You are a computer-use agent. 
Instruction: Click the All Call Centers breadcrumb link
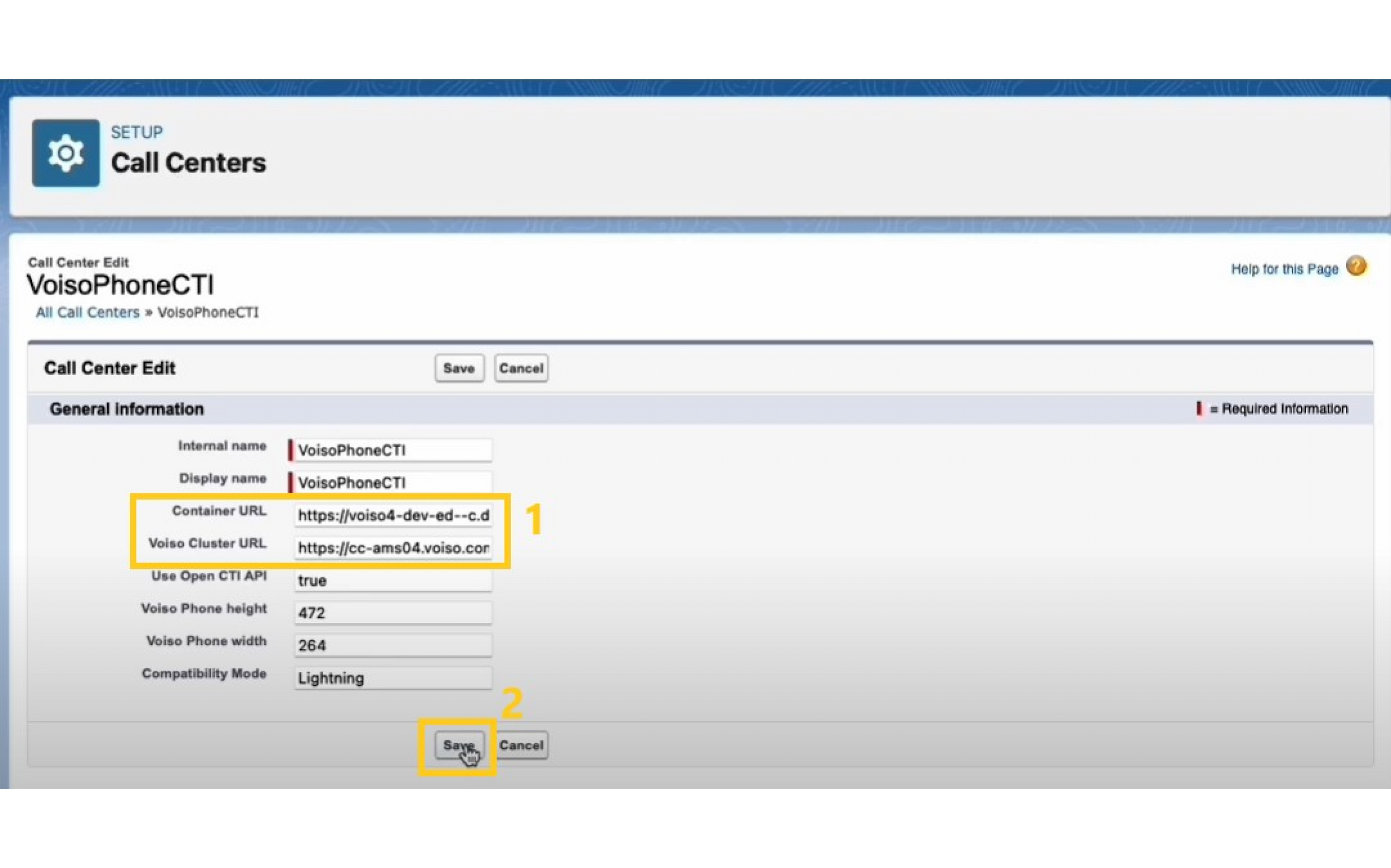(87, 312)
